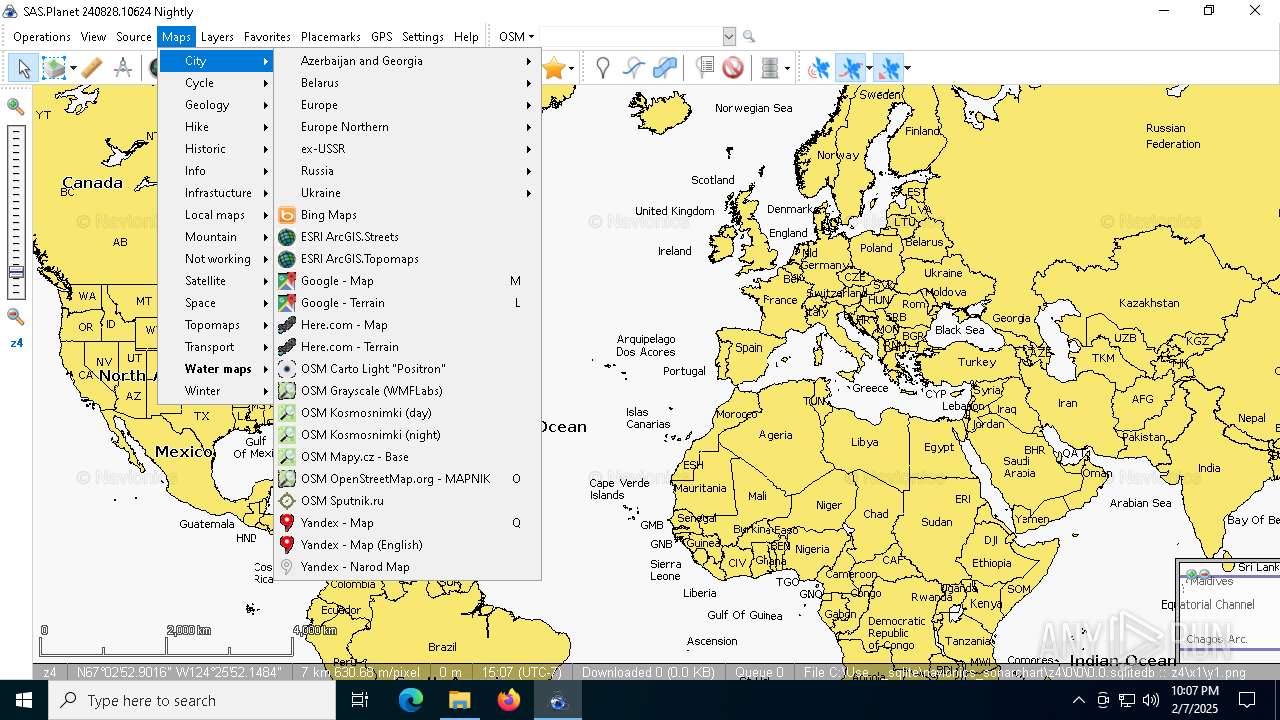Open the OSM search provider dropdown
Viewport: 1280px width, 720px height.
516,36
